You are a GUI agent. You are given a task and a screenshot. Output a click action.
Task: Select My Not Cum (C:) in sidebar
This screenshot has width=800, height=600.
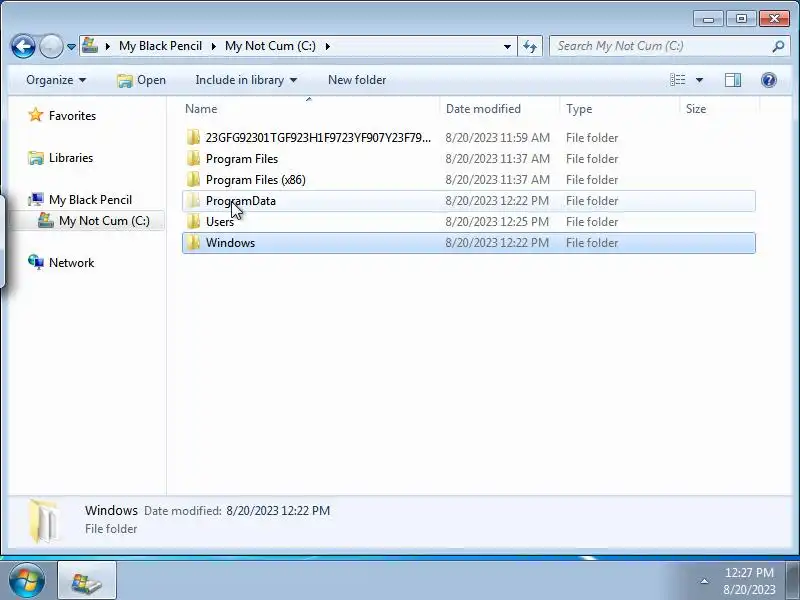coord(104,221)
